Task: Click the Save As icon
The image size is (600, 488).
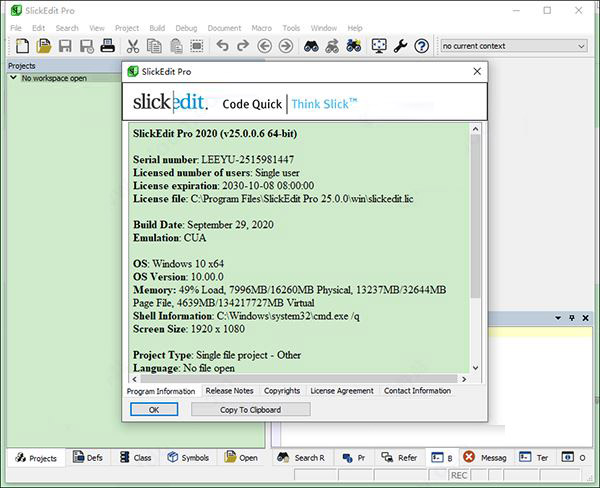Action: pyautogui.click(x=86, y=46)
